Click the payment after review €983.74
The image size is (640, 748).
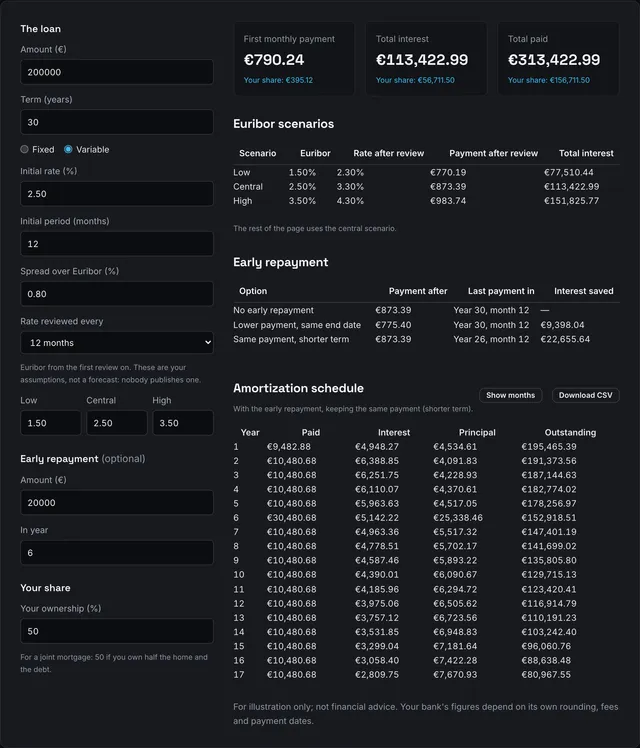point(448,201)
